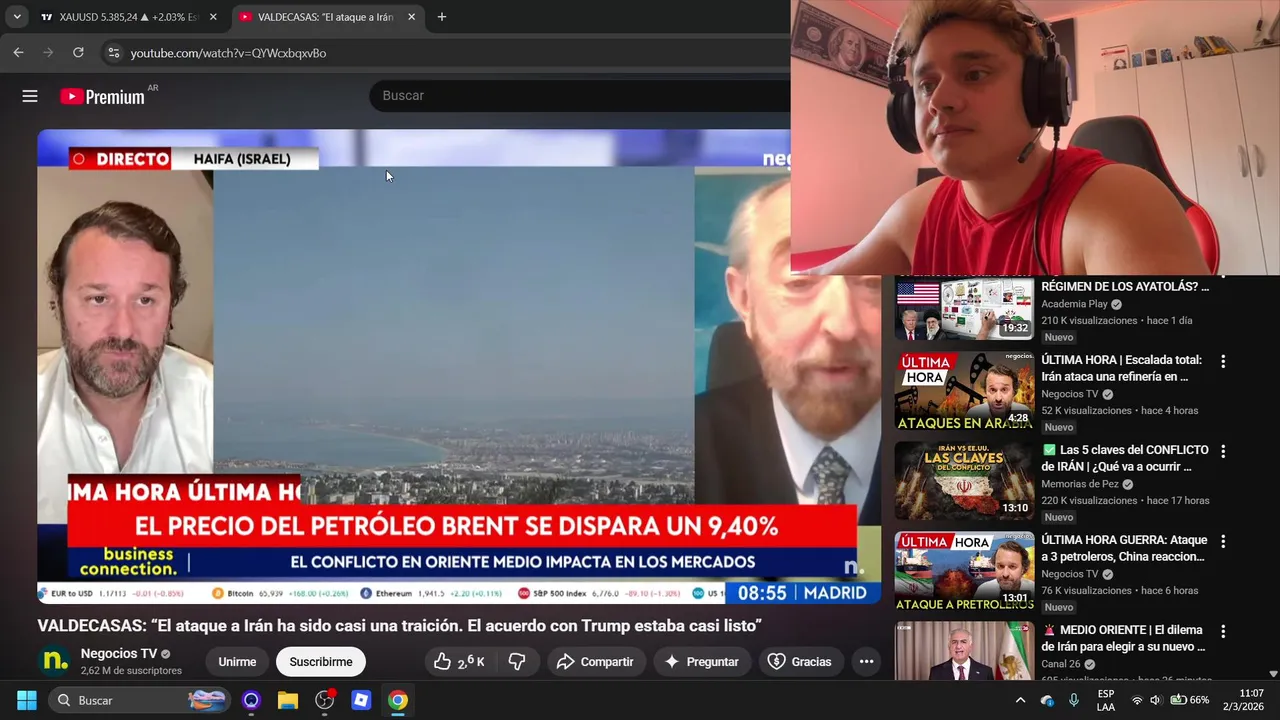Image resolution: width=1280 pixels, height=720 pixels.
Task: Open 'Las 5 claves del CONFLICTO' title
Action: 1125,458
